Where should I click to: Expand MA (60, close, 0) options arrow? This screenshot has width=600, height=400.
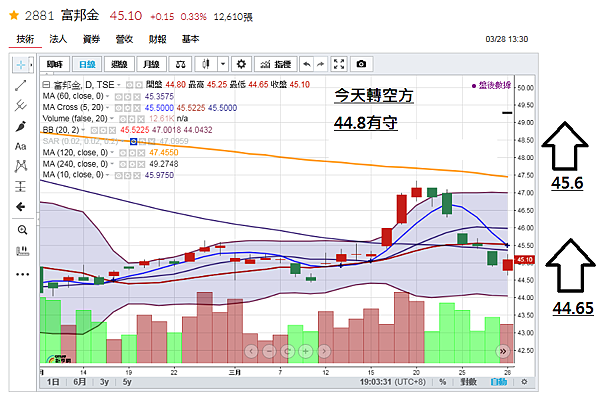[108, 96]
